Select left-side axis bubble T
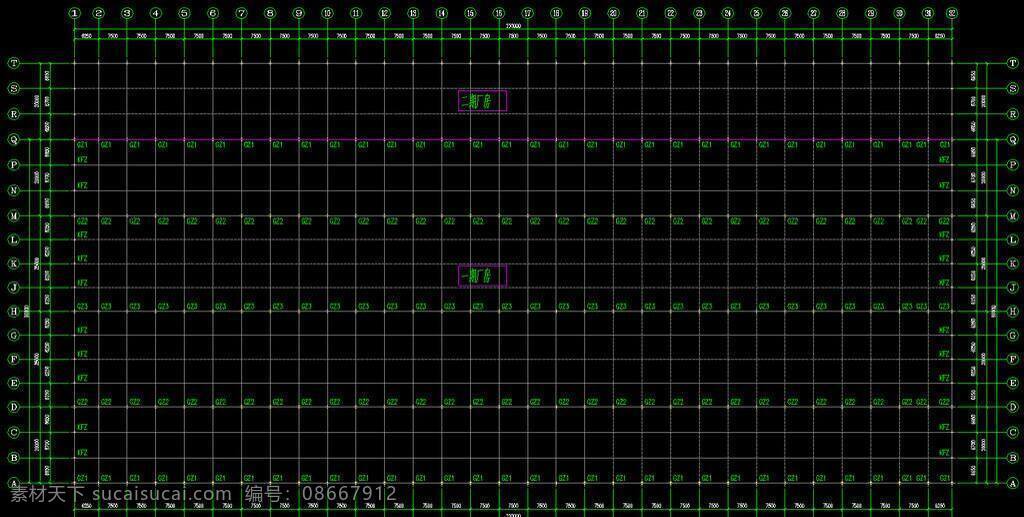This screenshot has width=1024, height=517. [x=14, y=63]
